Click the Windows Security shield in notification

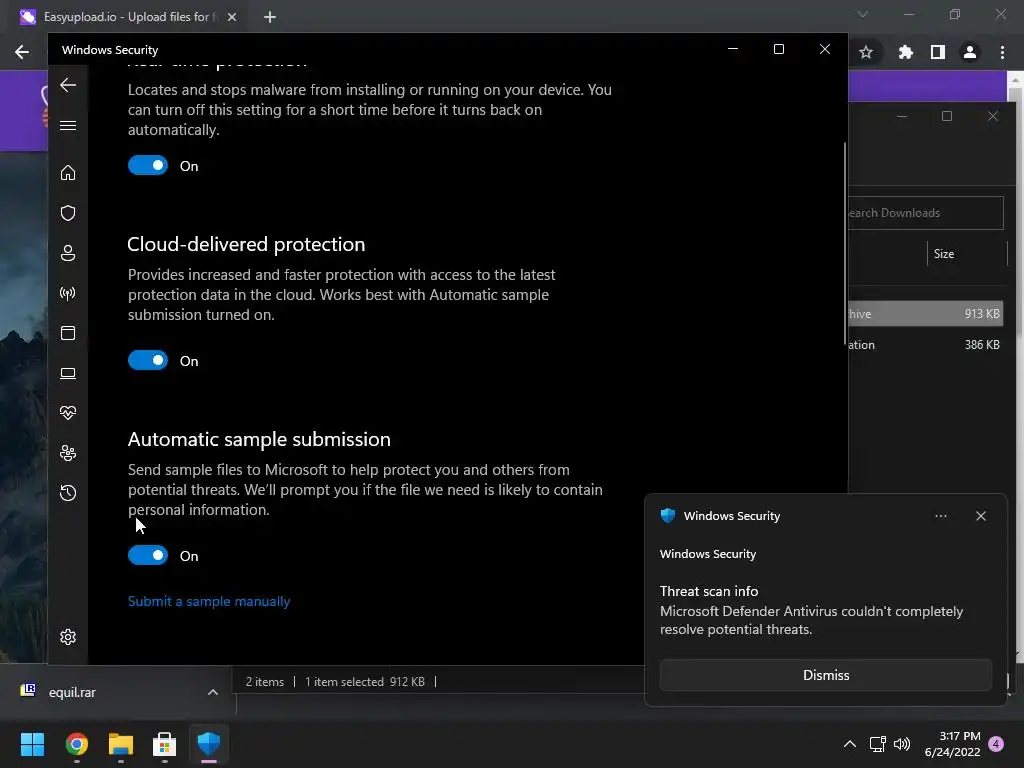point(667,515)
